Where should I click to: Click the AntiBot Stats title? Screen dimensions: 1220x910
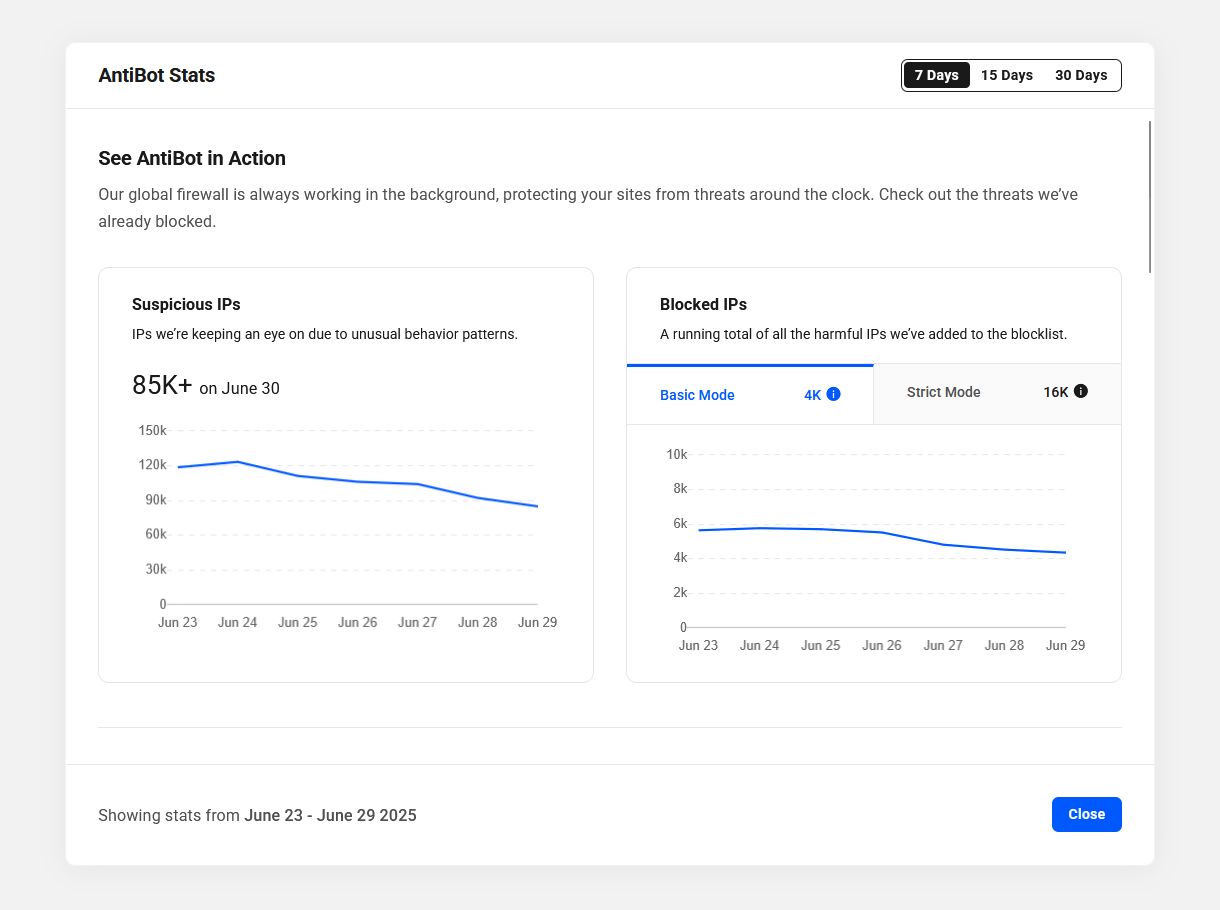click(x=156, y=75)
